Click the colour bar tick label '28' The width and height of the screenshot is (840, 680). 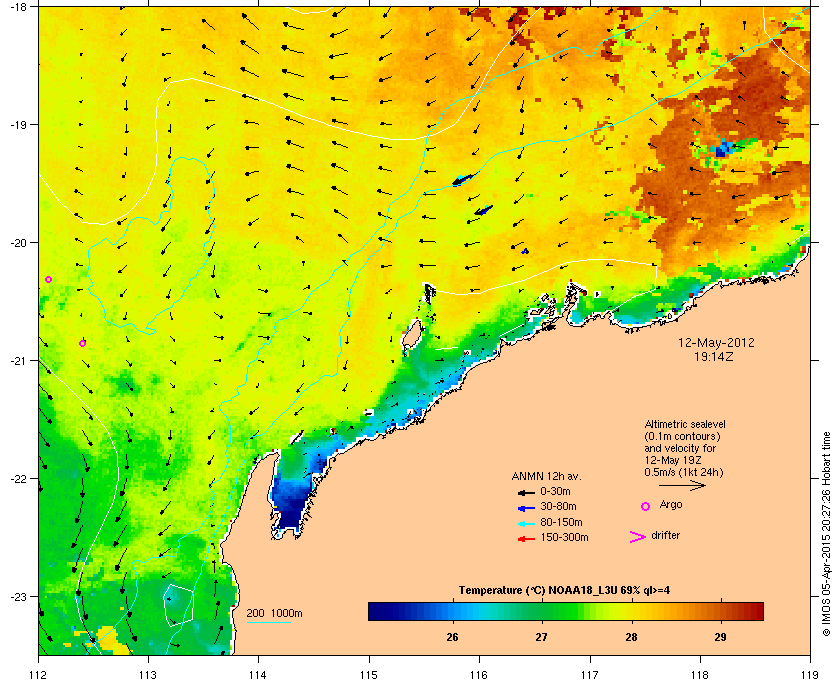point(632,637)
